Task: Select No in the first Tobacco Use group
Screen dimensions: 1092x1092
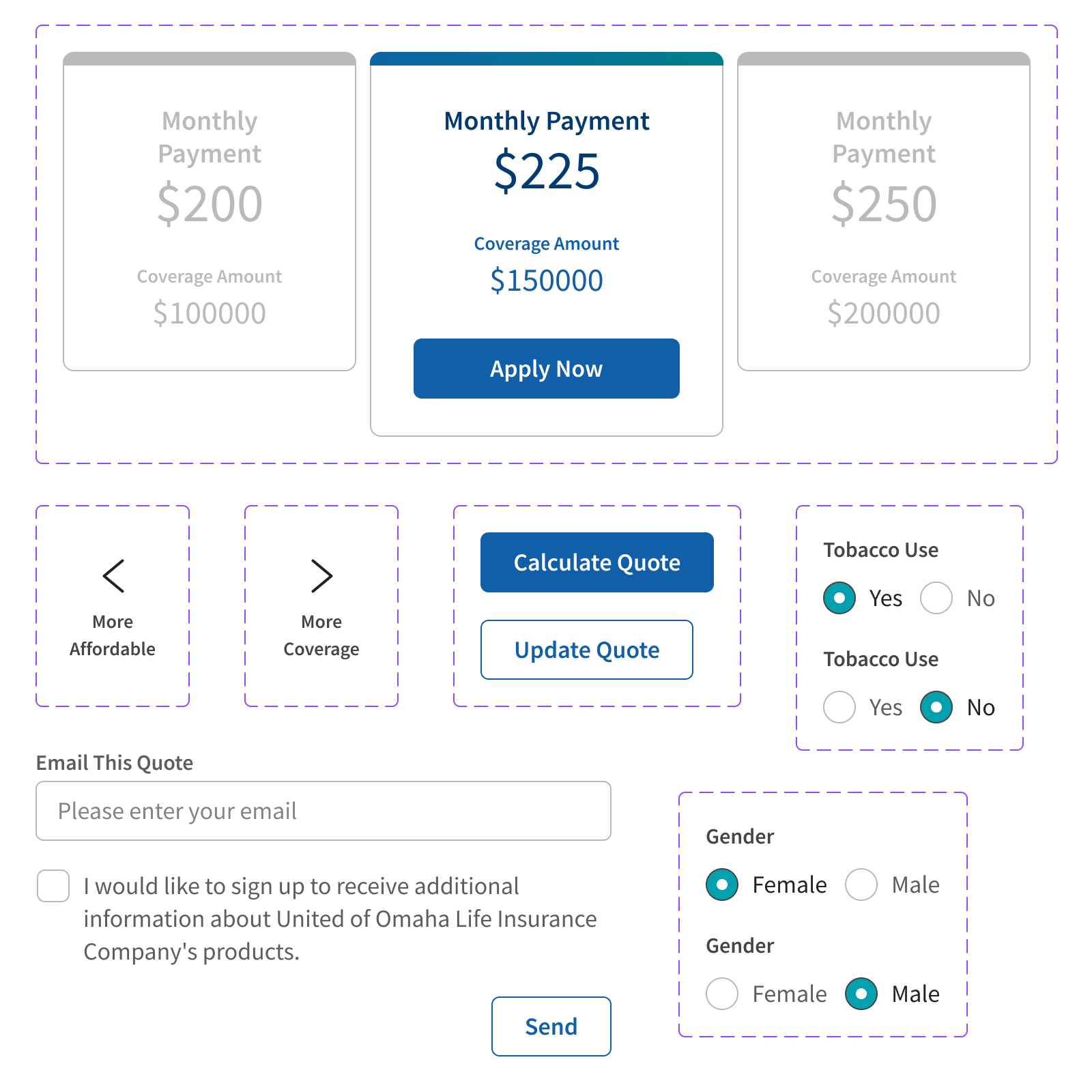Action: pos(936,598)
